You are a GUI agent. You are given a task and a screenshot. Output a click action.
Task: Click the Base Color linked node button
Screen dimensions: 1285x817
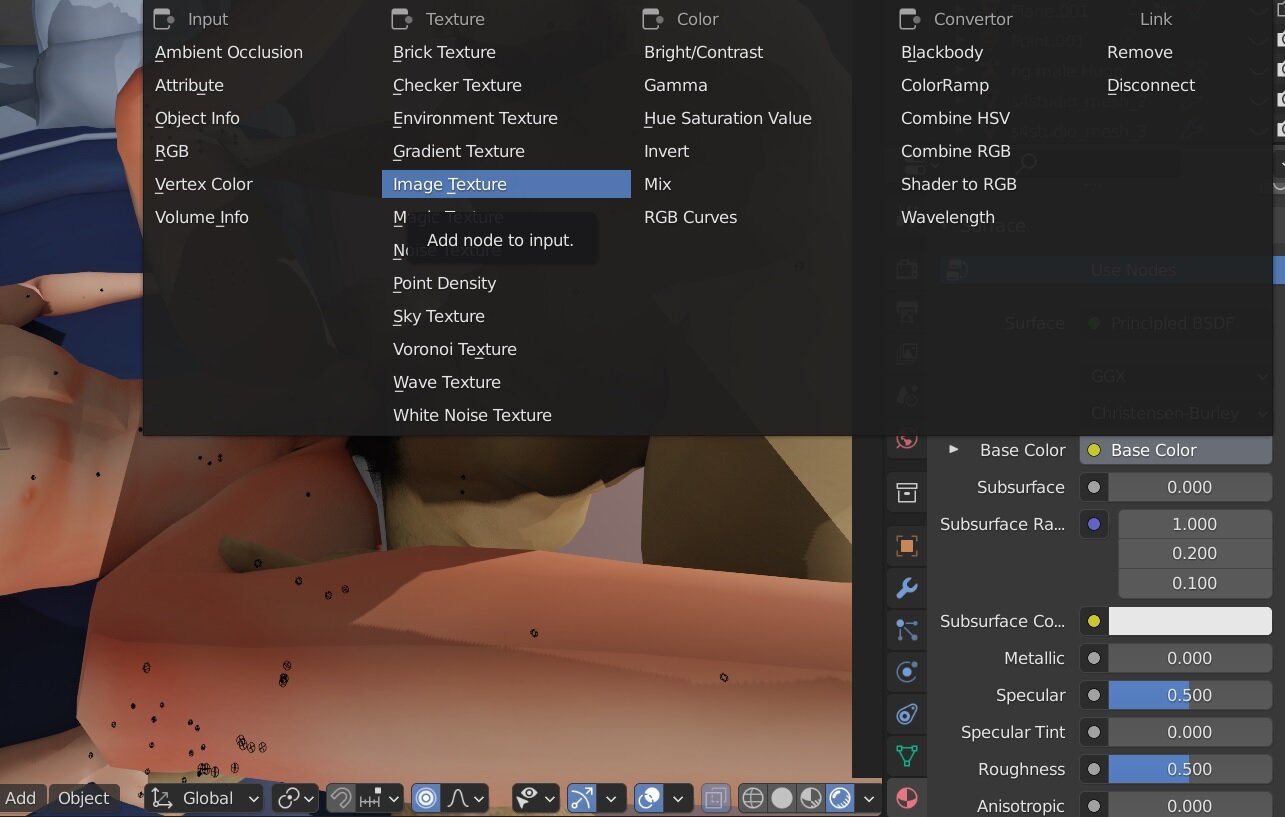[x=1175, y=450]
